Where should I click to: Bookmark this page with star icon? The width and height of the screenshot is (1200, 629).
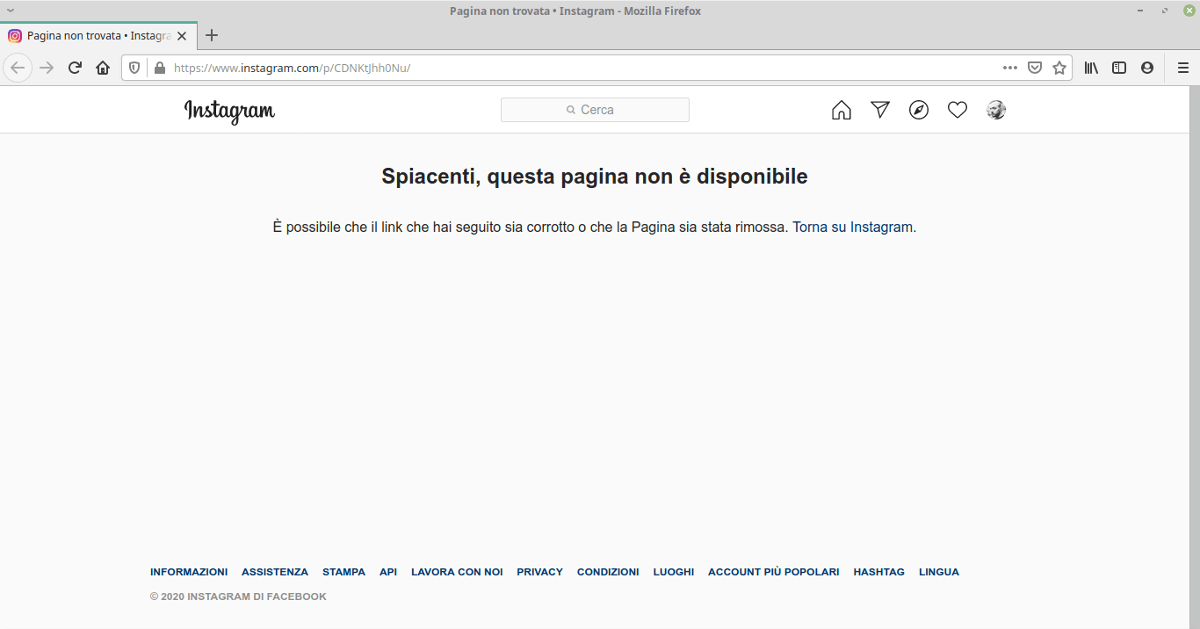1059,68
